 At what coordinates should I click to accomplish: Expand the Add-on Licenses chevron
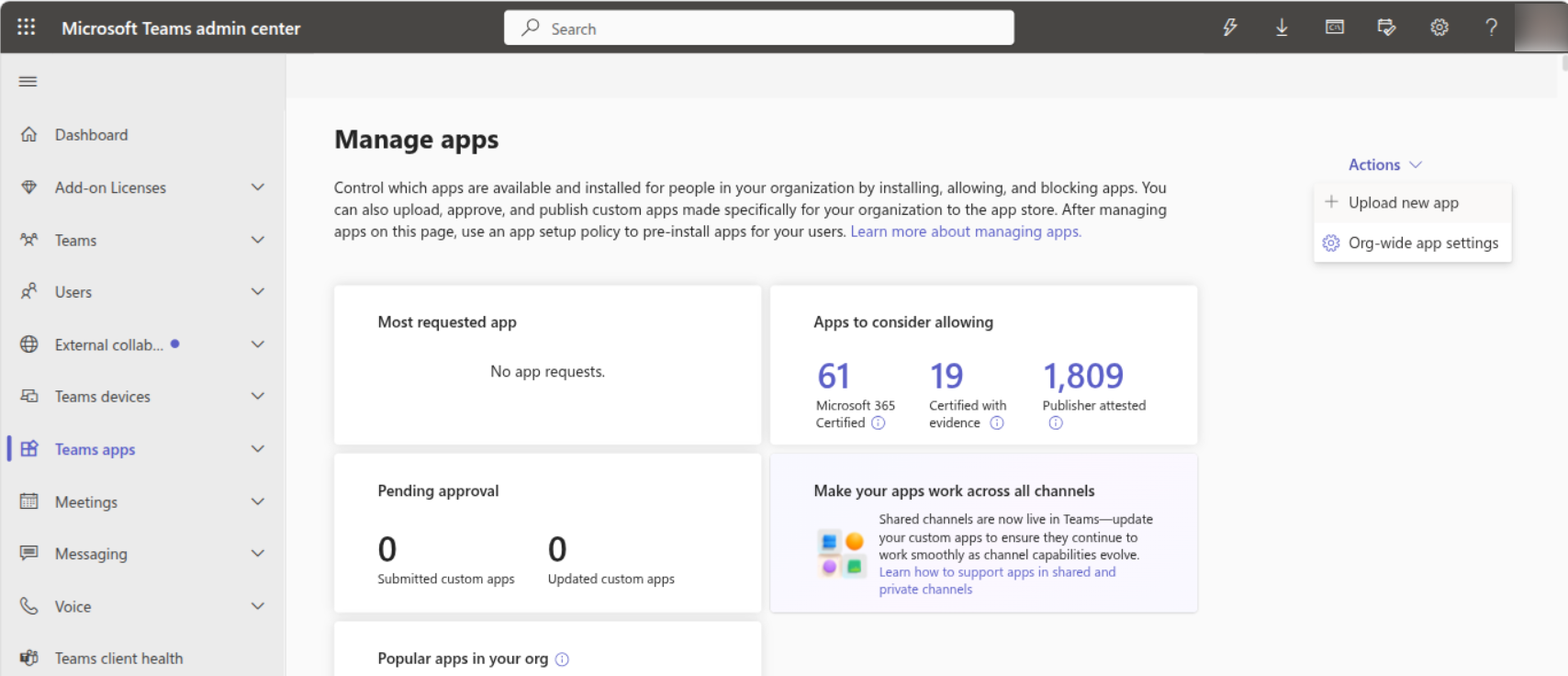pyautogui.click(x=258, y=187)
